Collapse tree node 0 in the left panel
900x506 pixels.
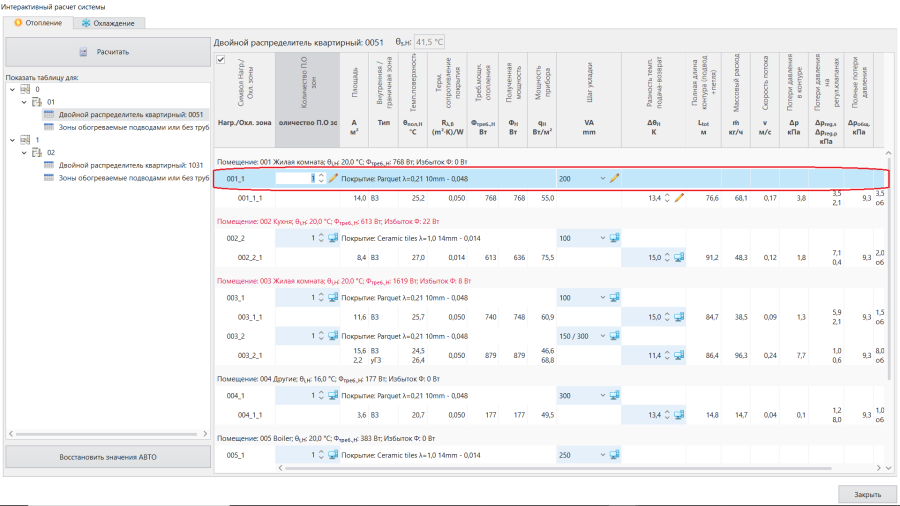pos(13,89)
